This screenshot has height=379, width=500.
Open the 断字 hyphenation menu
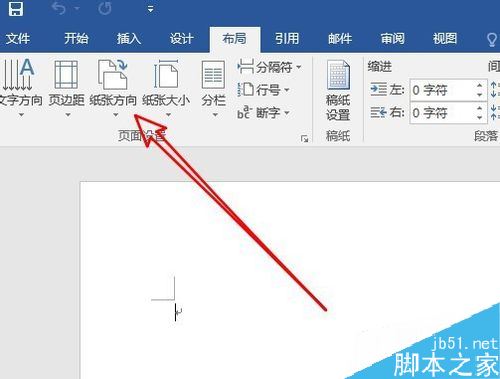[x=263, y=113]
